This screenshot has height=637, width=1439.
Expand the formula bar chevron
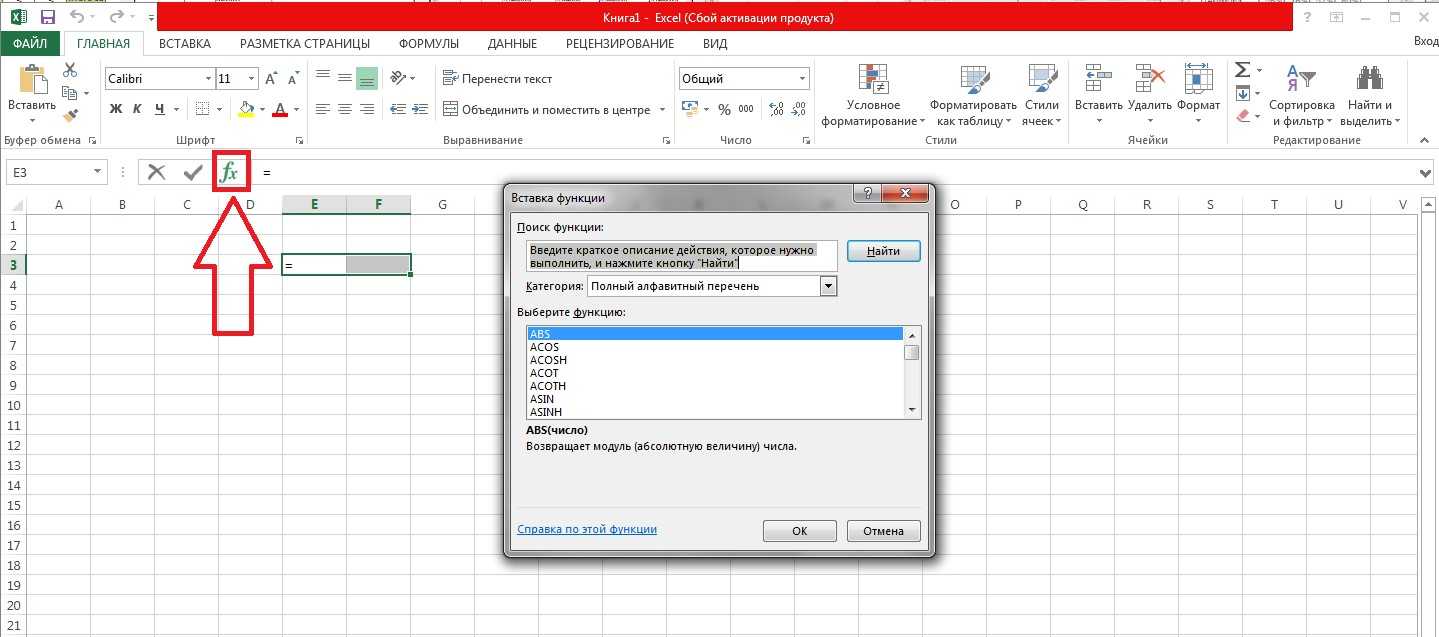[1426, 173]
